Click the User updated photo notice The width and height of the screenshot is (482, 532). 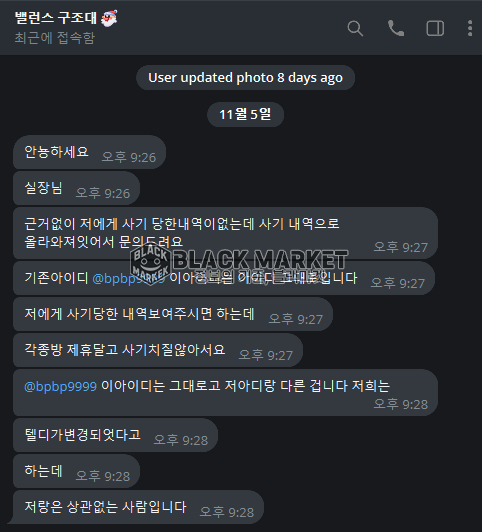(245, 78)
